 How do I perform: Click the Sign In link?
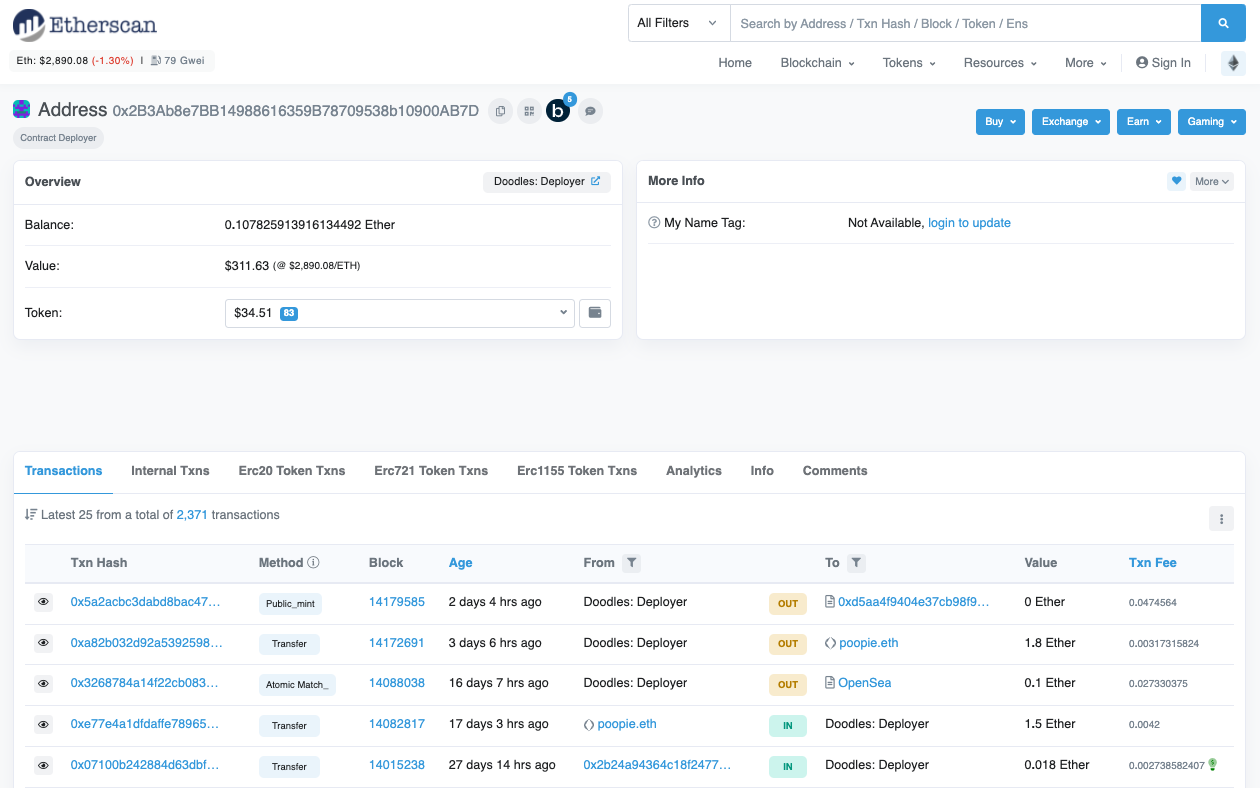click(x=1163, y=63)
